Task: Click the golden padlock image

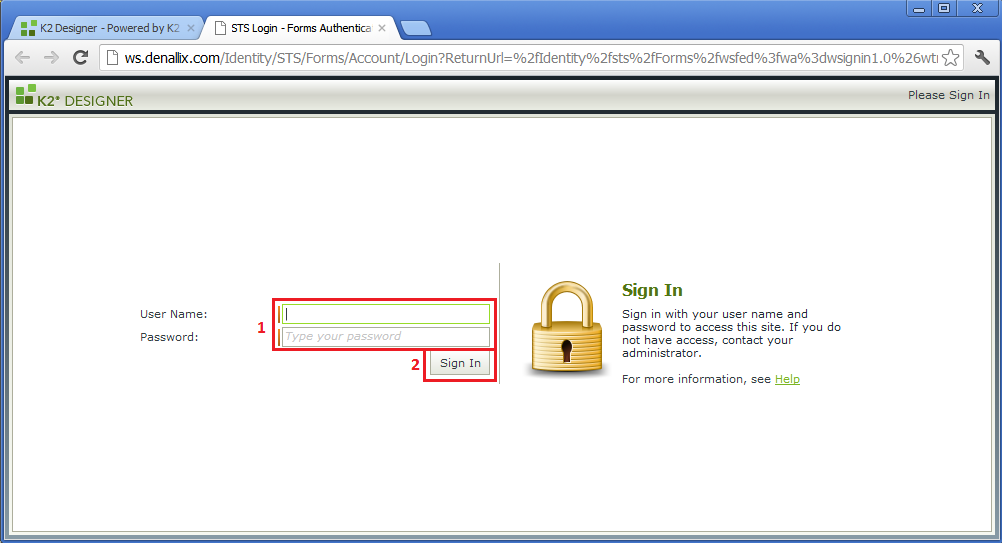Action: click(567, 328)
